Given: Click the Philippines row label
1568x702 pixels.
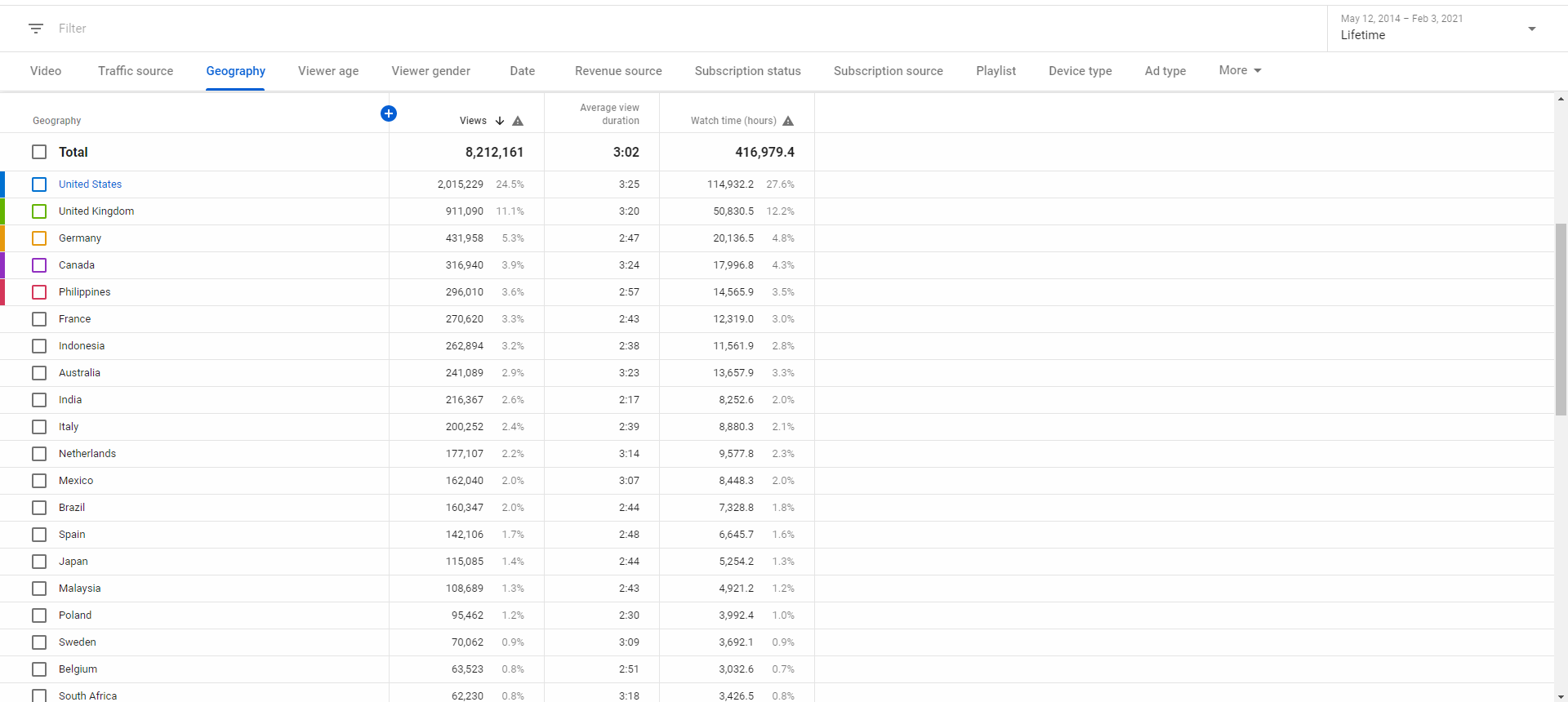Looking at the screenshot, I should point(84,292).
